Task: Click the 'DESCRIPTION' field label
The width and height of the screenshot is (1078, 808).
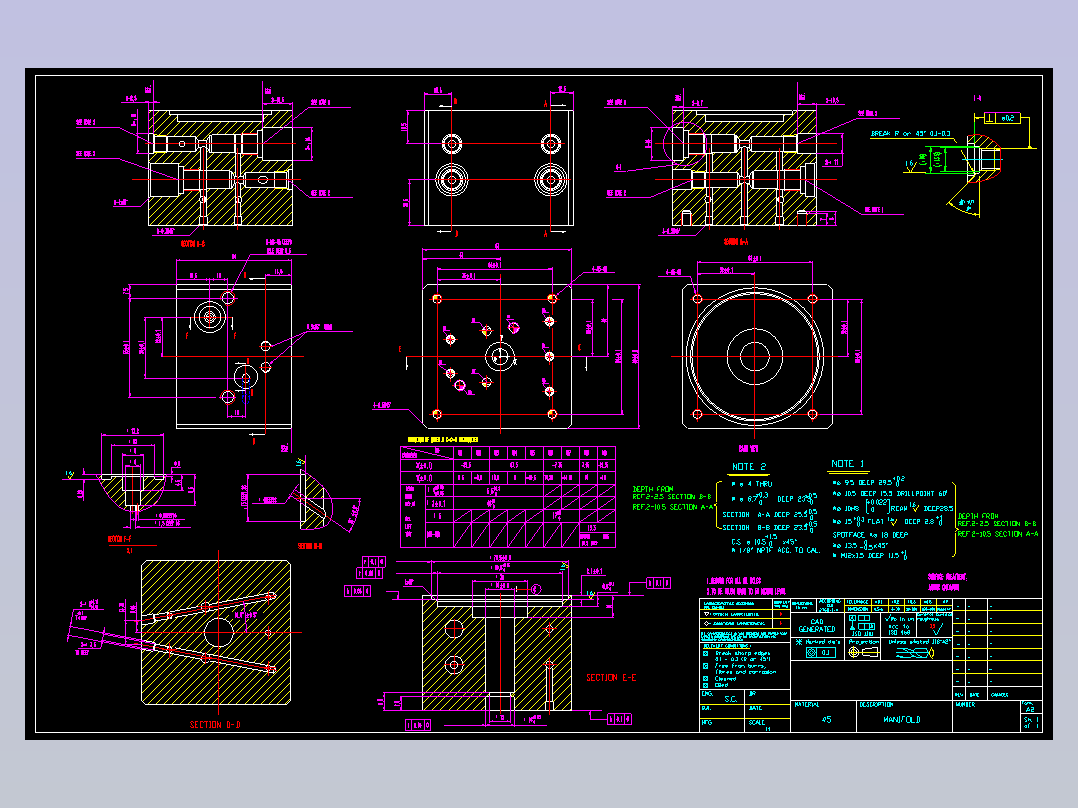Action: [877, 704]
